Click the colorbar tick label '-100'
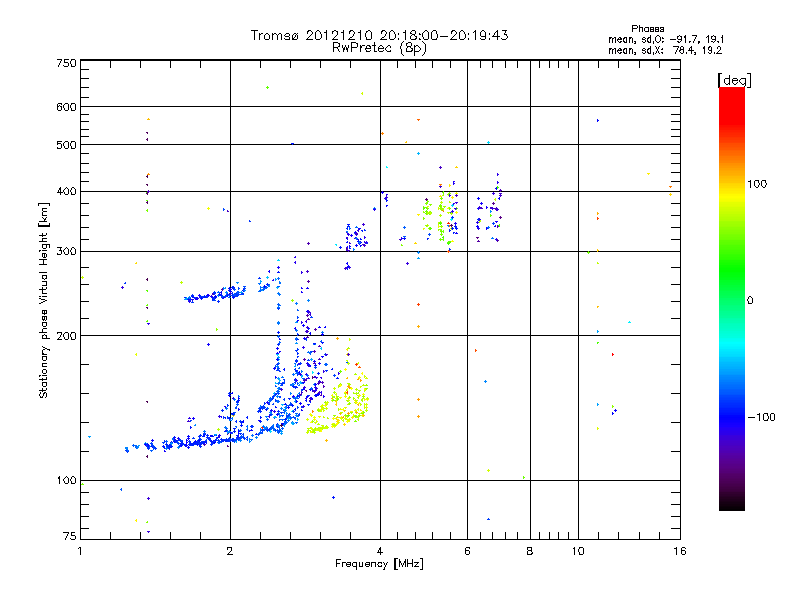The image size is (800, 600). point(761,417)
